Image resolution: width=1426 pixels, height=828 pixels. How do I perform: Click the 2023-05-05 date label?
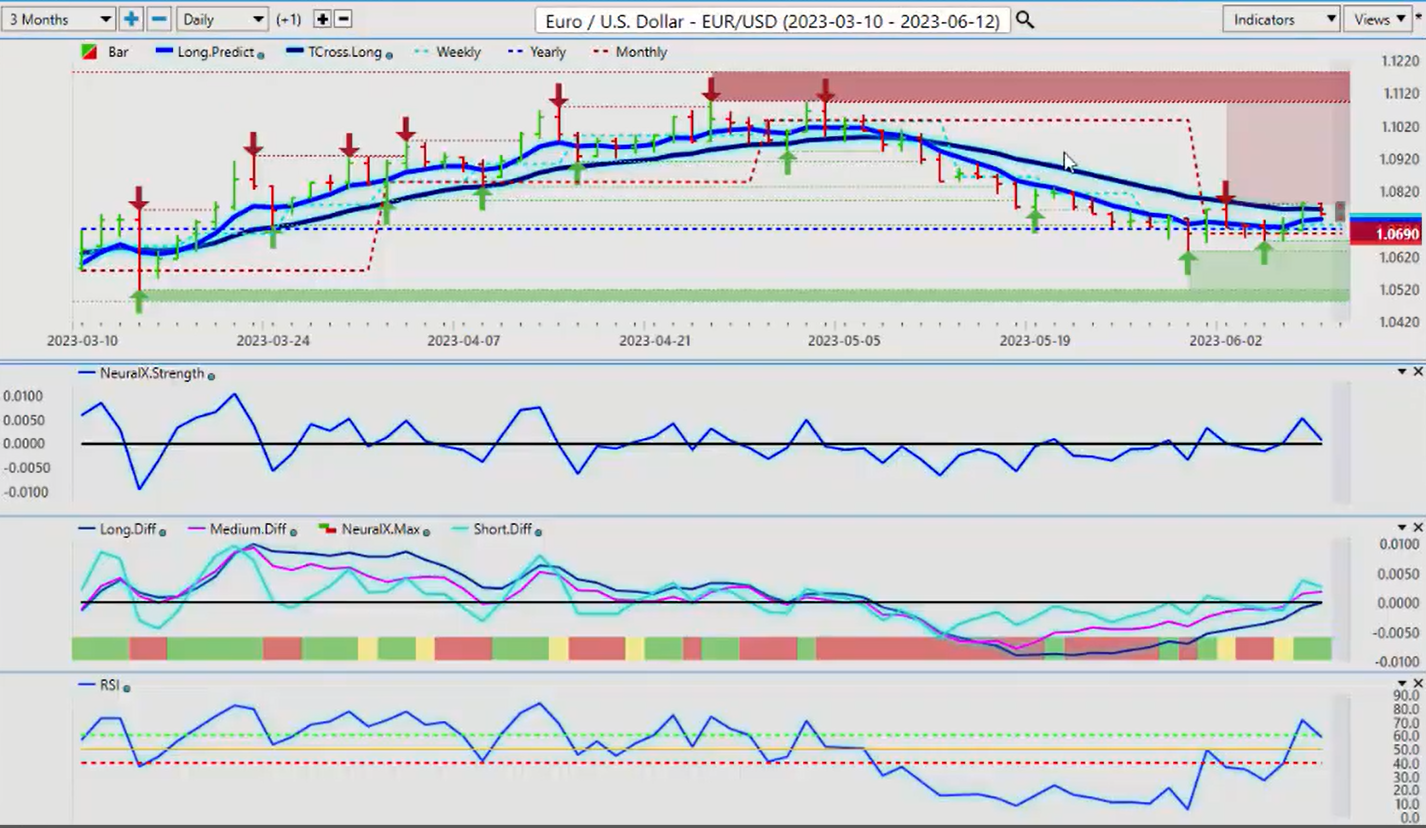tap(844, 341)
